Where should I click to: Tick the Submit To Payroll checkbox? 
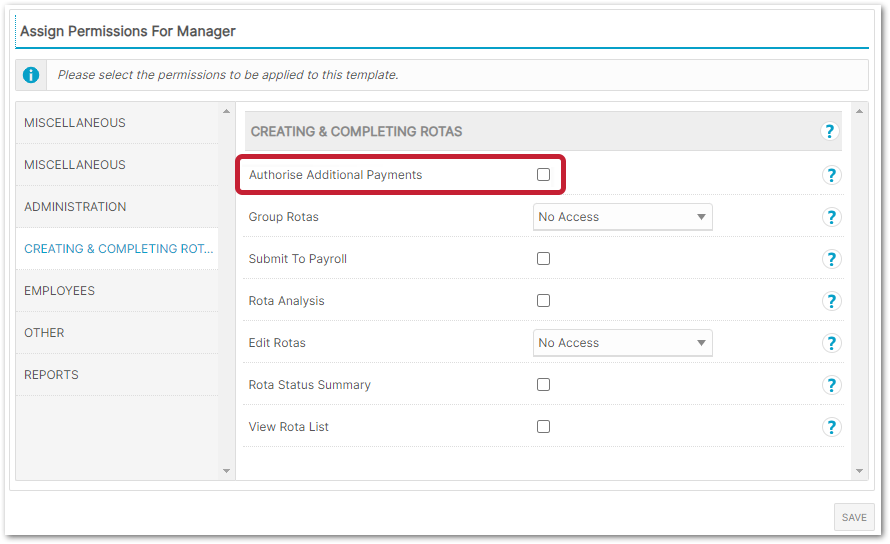pyautogui.click(x=543, y=259)
